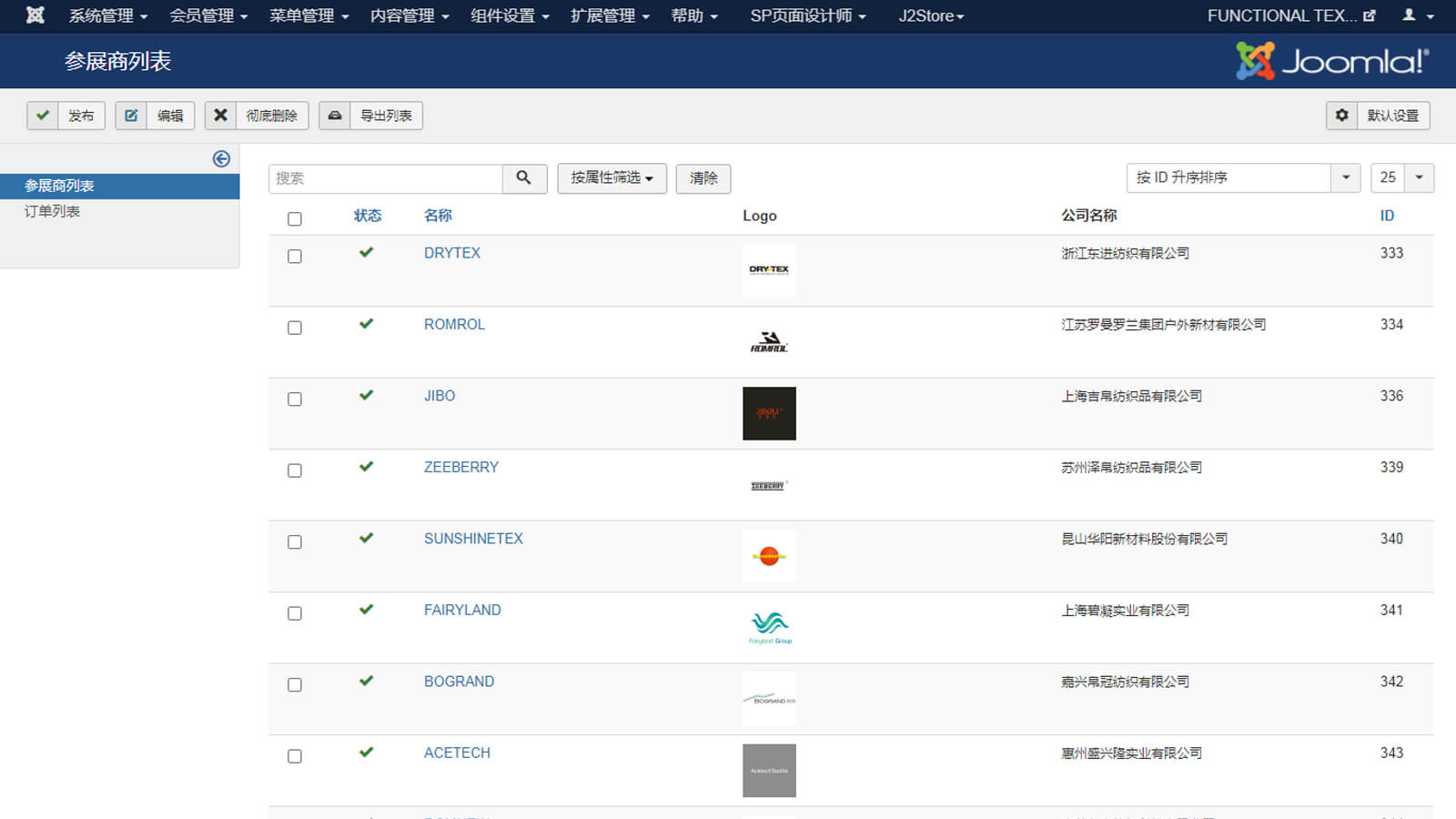Open the FUNCTIONAL TEX... site link
This screenshot has height=819, width=1456.
[x=1291, y=15]
